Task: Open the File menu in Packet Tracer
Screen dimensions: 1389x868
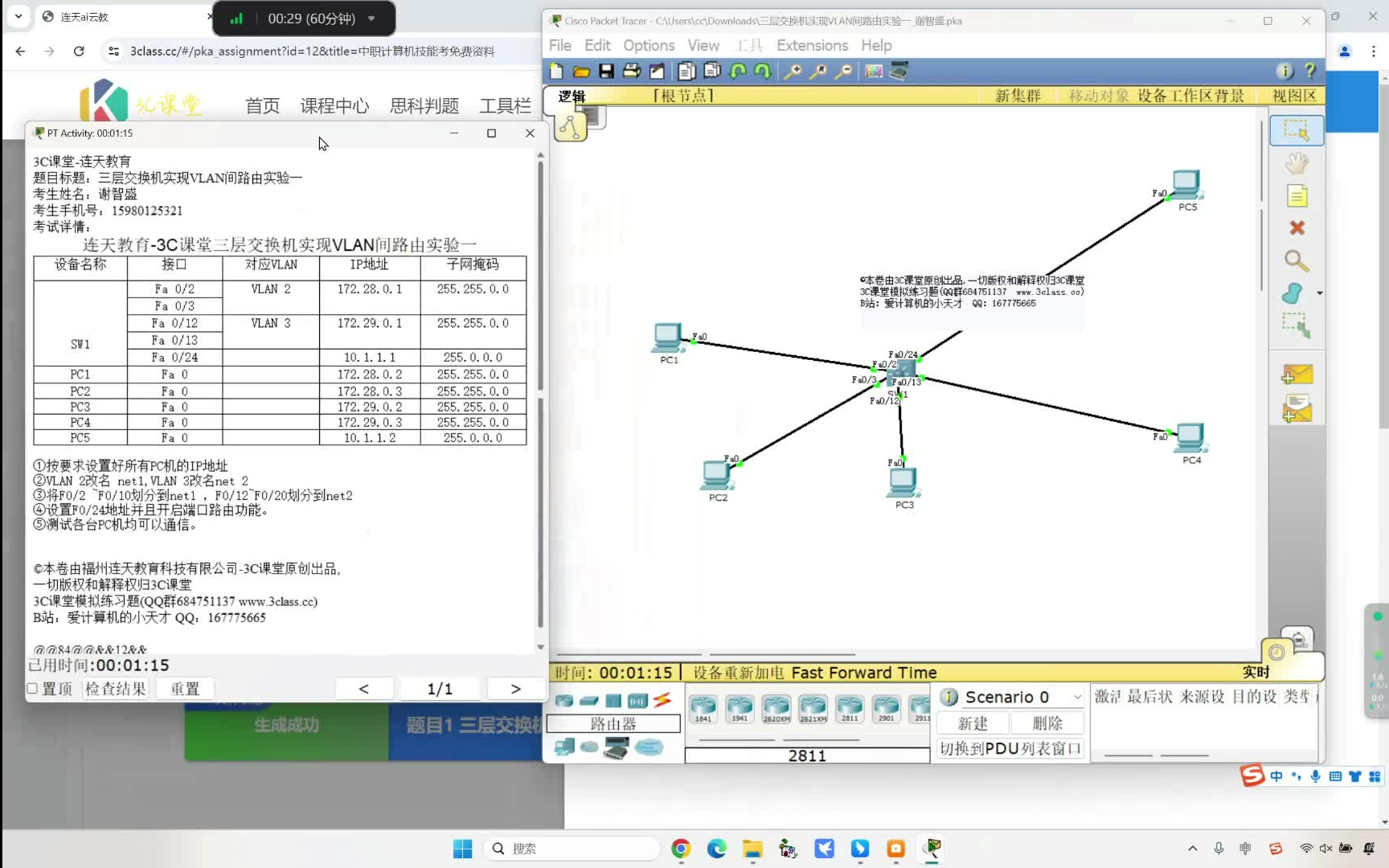Action: tap(560, 46)
